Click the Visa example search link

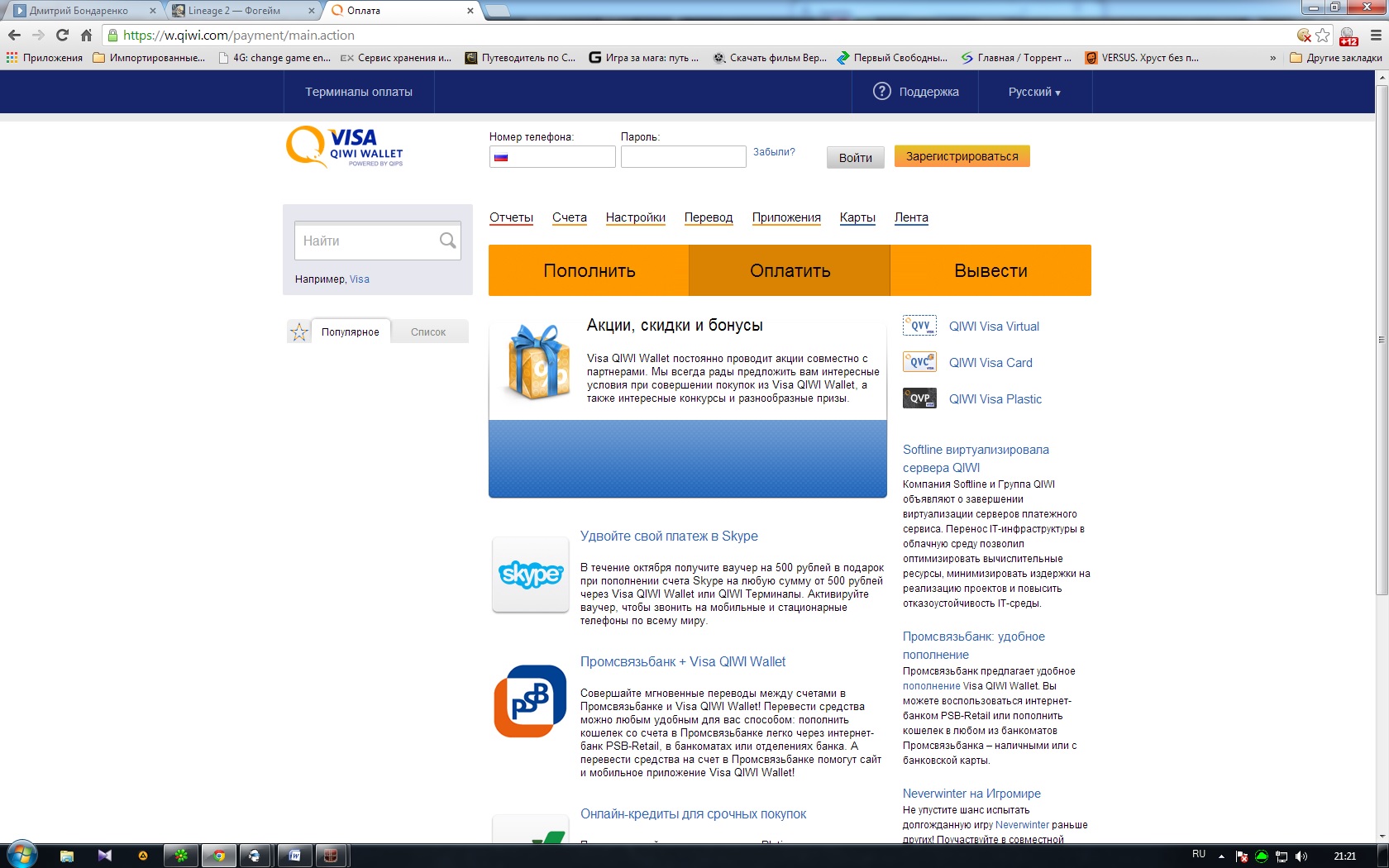point(360,279)
